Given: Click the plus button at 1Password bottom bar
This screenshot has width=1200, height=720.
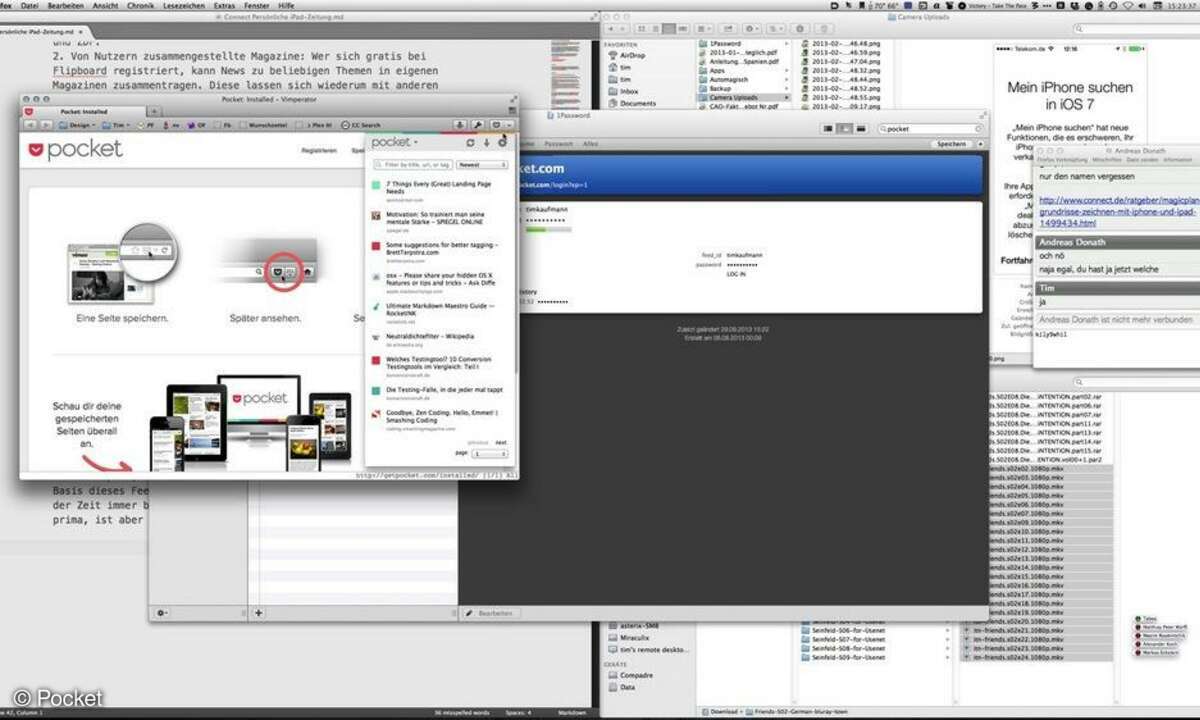Looking at the screenshot, I should 258,612.
